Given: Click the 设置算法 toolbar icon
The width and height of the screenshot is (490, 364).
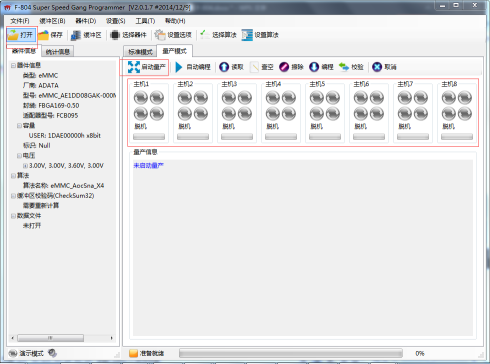Looking at the screenshot, I should (247, 35).
